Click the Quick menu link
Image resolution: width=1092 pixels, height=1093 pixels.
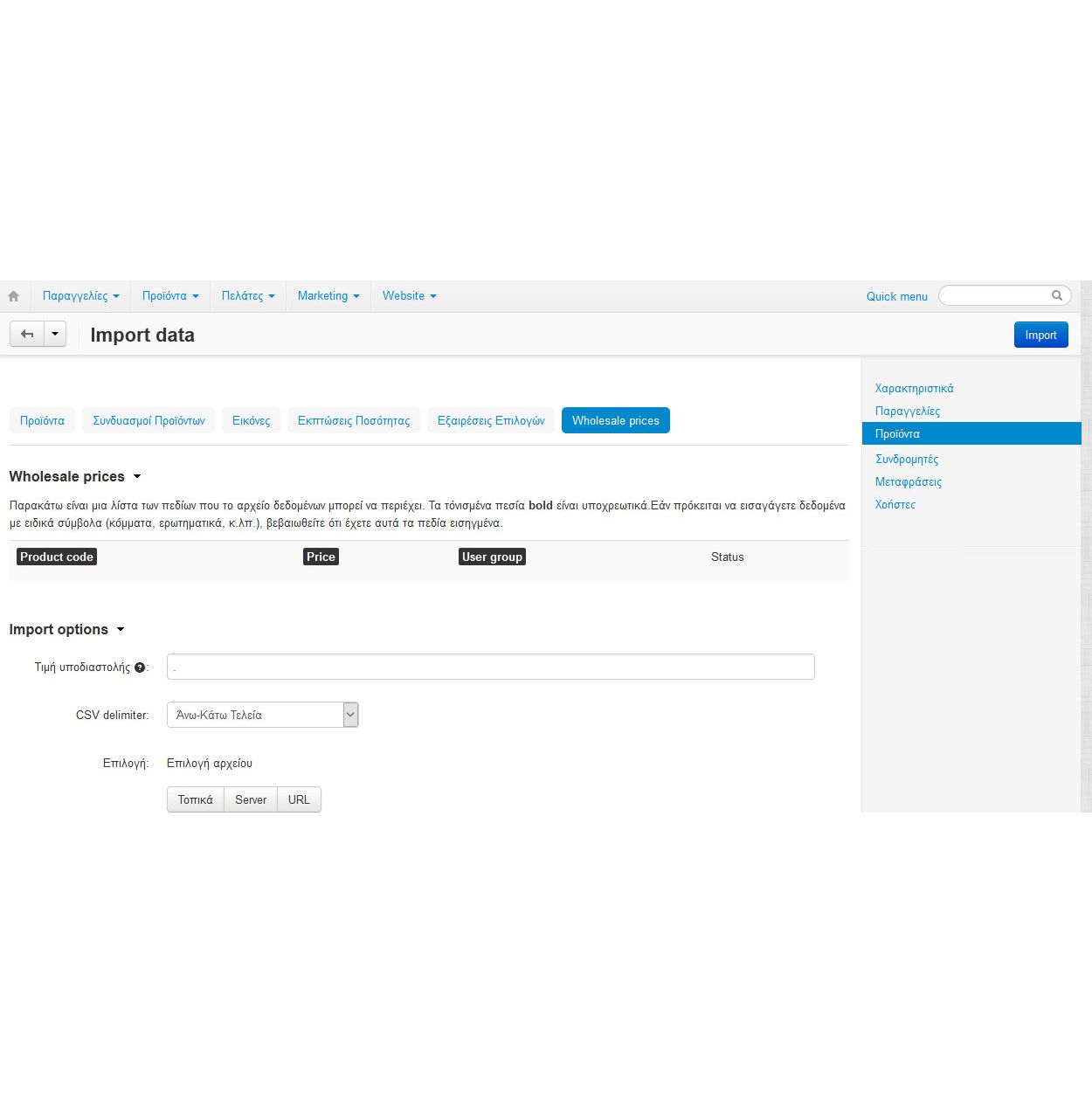pos(896,296)
